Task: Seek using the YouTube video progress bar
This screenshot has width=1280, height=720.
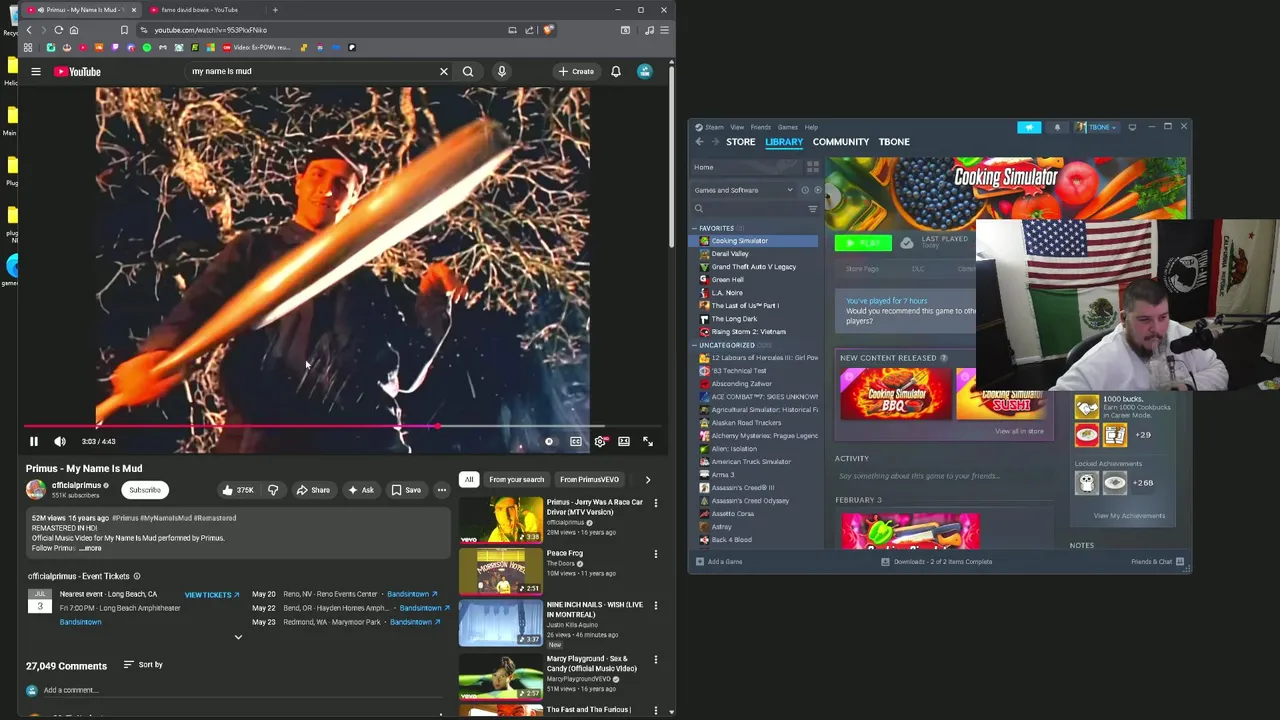Action: (x=343, y=427)
